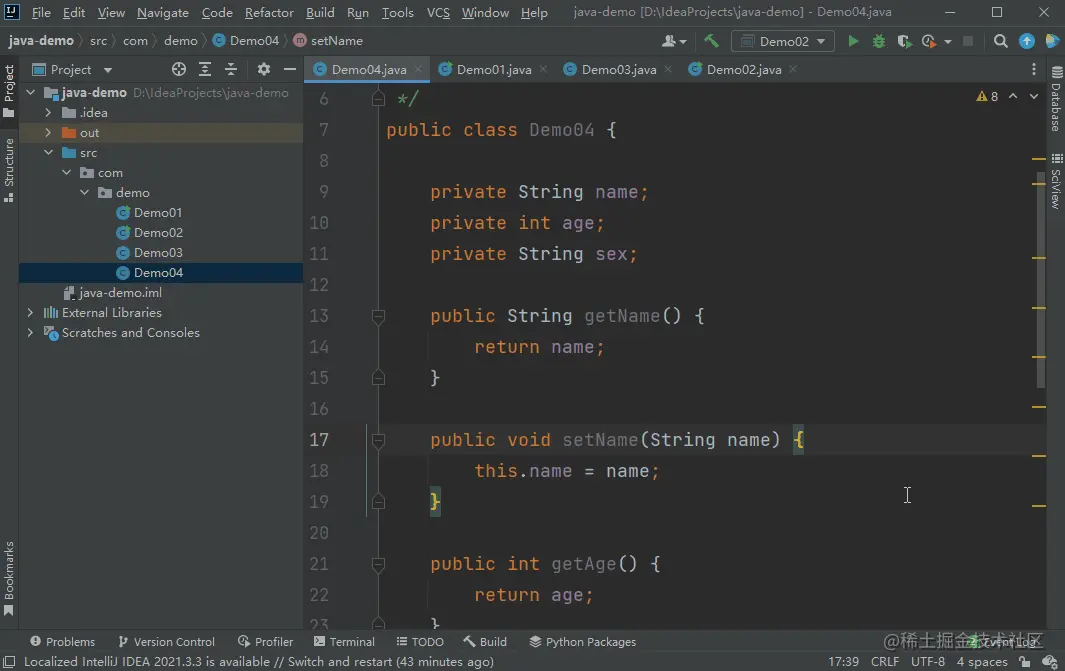The height and width of the screenshot is (671, 1065).
Task: Open Project panel settings gear
Action: [x=264, y=69]
